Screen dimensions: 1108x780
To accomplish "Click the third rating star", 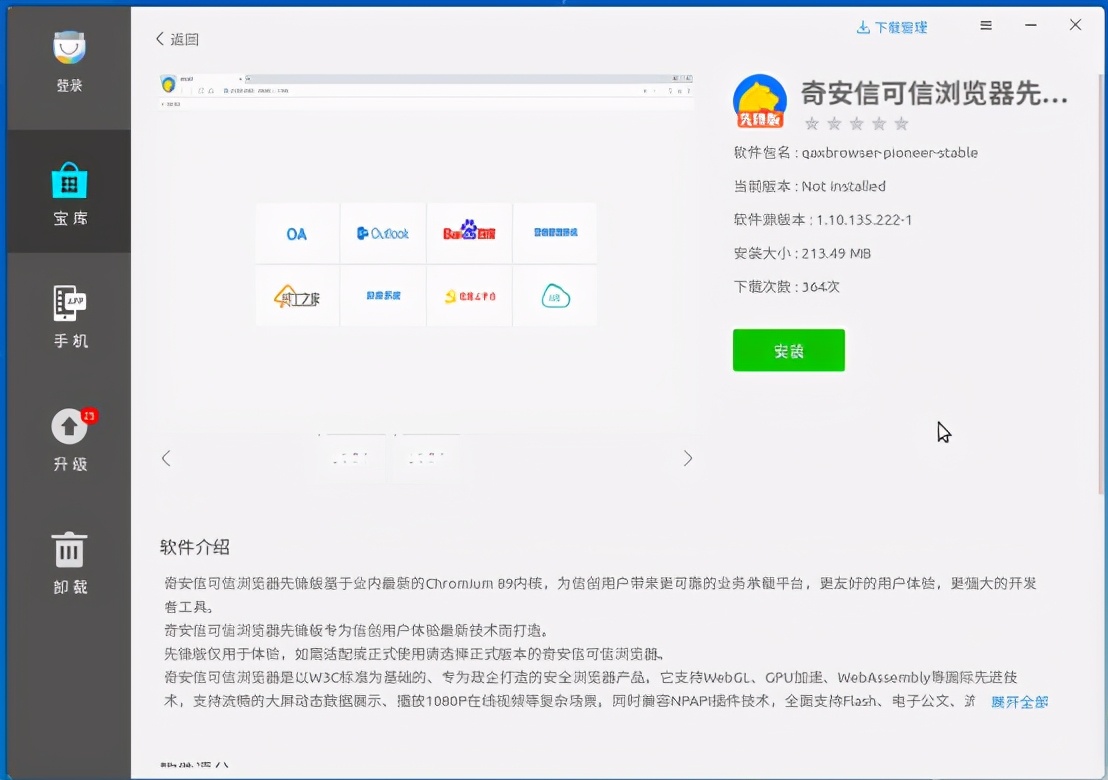I will tap(856, 124).
